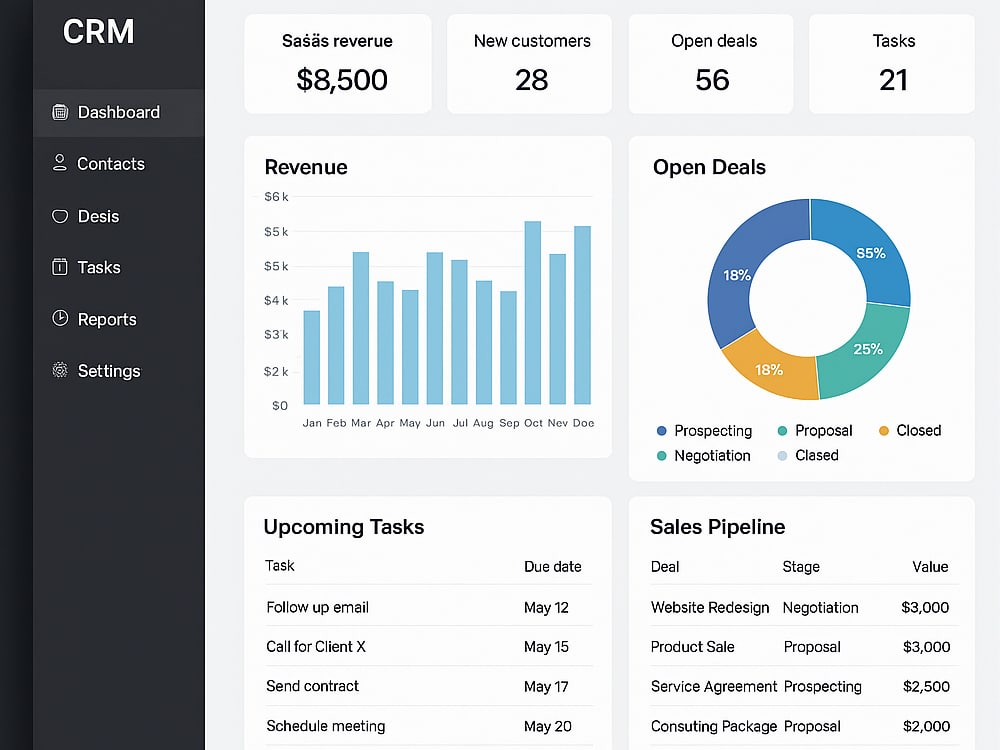Screen dimensions: 1000x750
Task: Click the Sales Pipeline heading
Action: [x=717, y=527]
